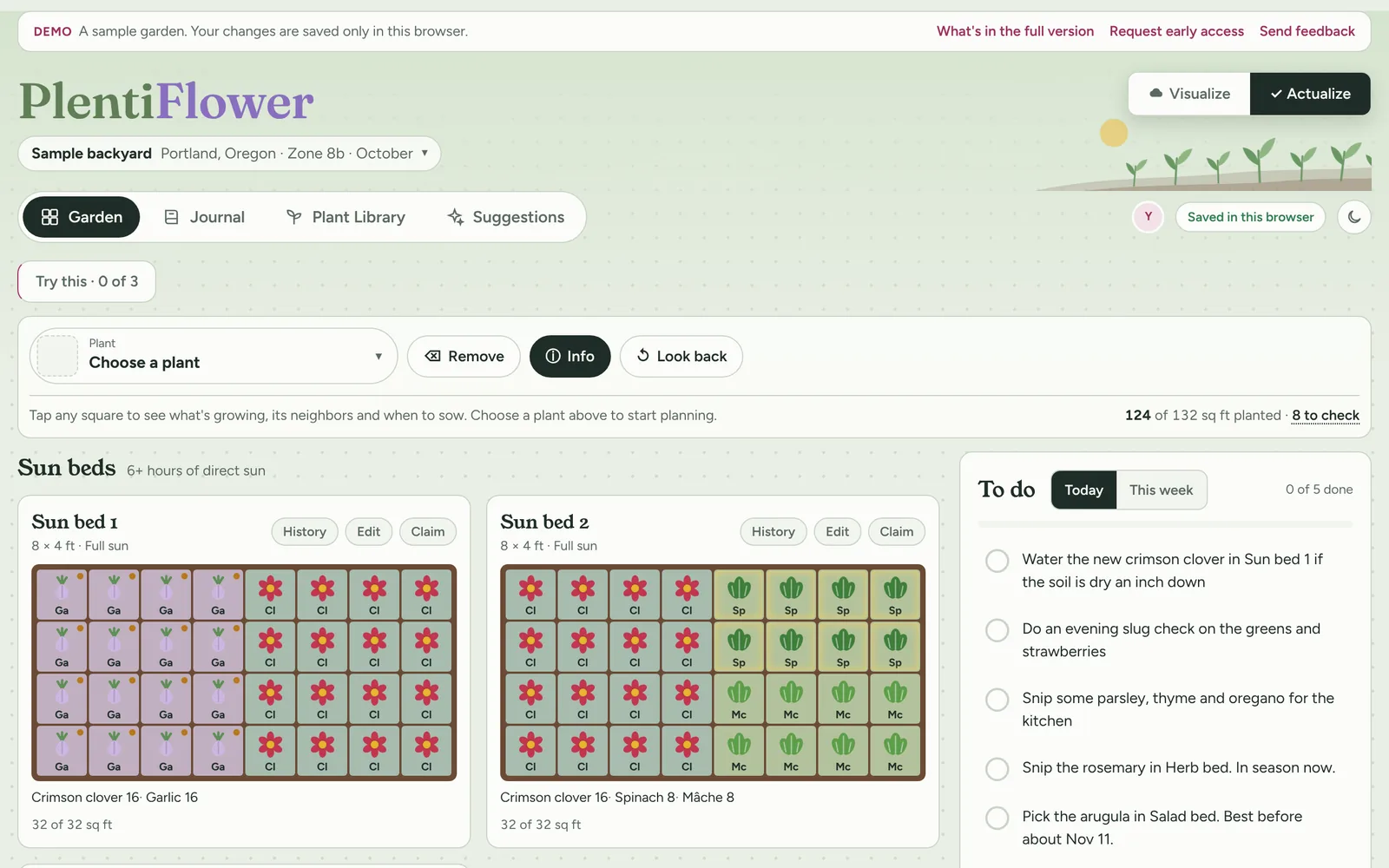The width and height of the screenshot is (1389, 868).
Task: Edit Sun bed 1
Action: [368, 532]
